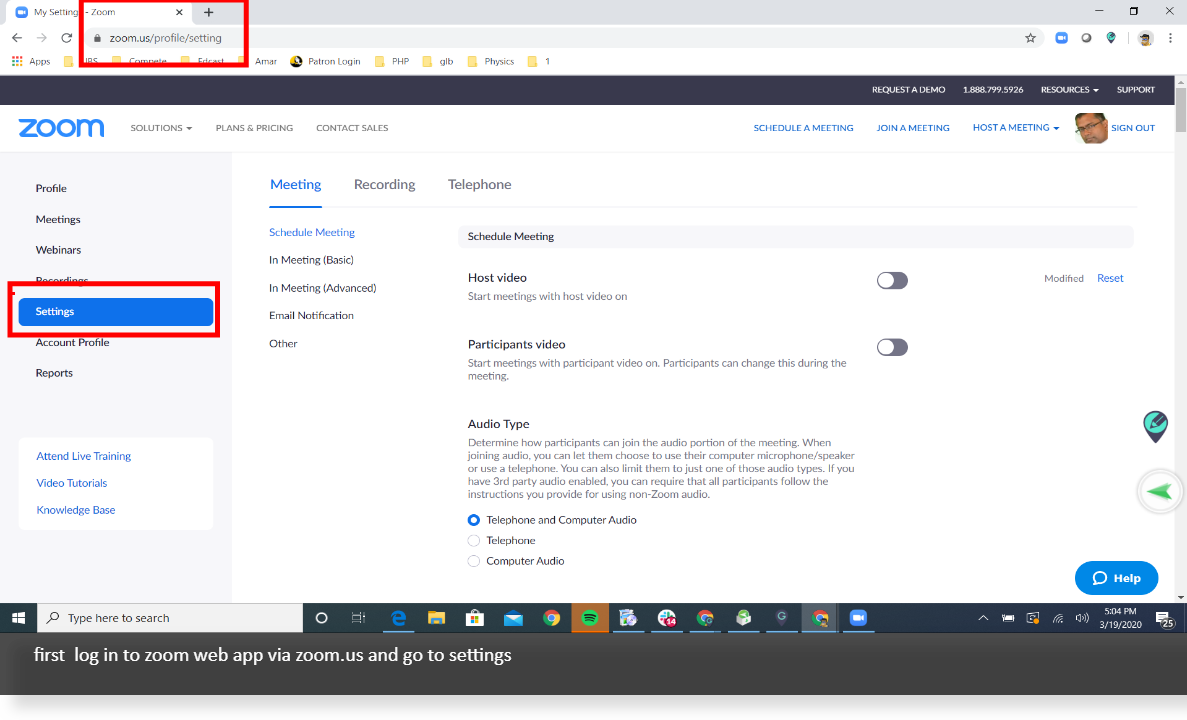Jump to Schedule Meeting settings section
The height and width of the screenshot is (720, 1187).
(x=312, y=232)
